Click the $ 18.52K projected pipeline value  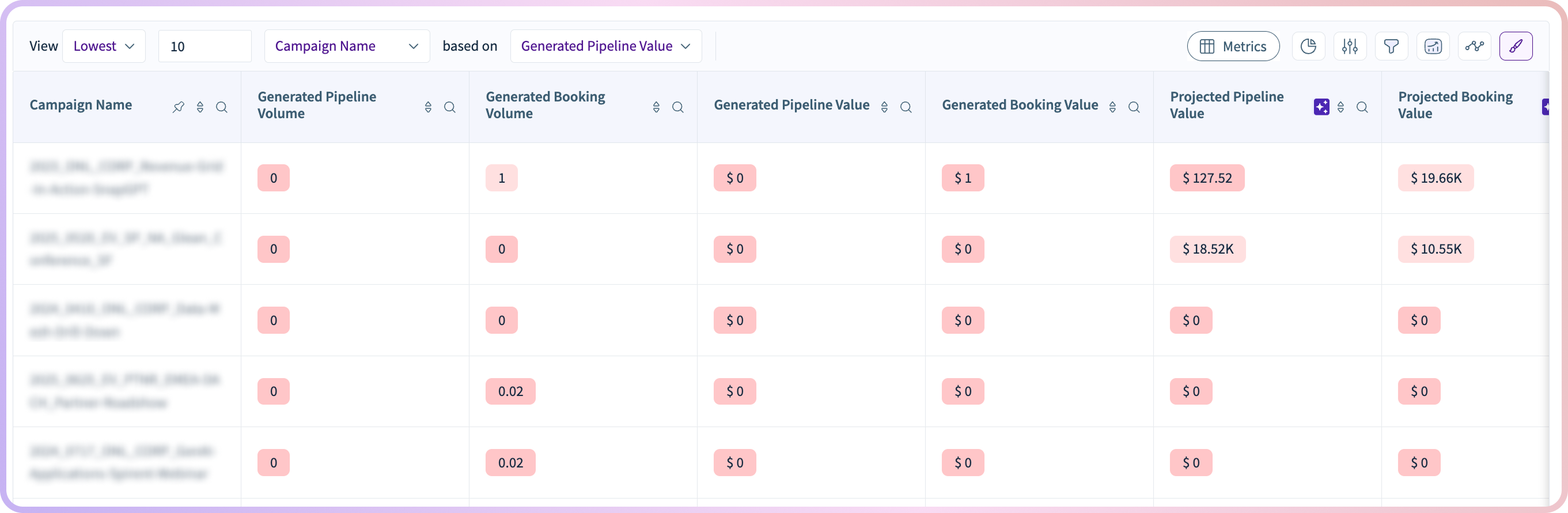(x=1207, y=249)
